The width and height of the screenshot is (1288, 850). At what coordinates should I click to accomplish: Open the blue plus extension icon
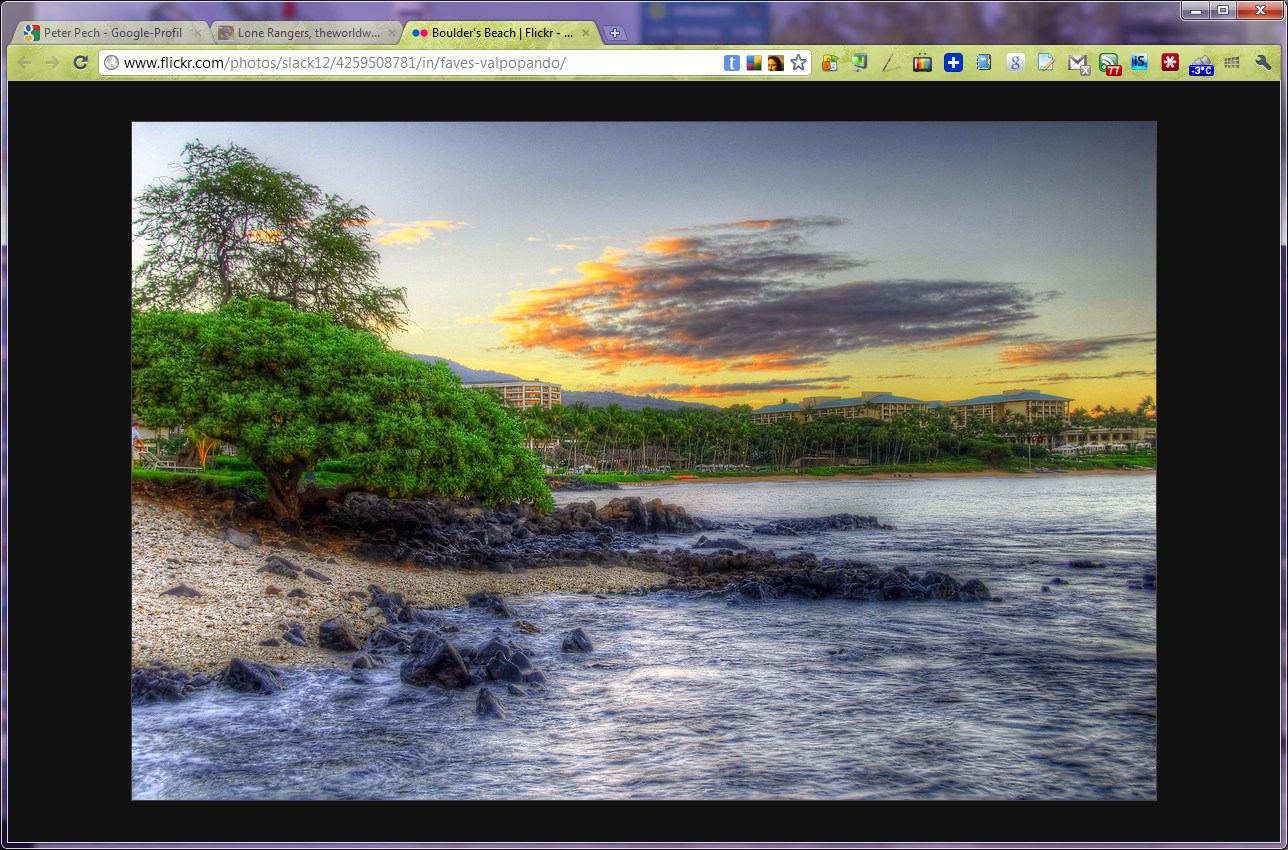coord(953,63)
